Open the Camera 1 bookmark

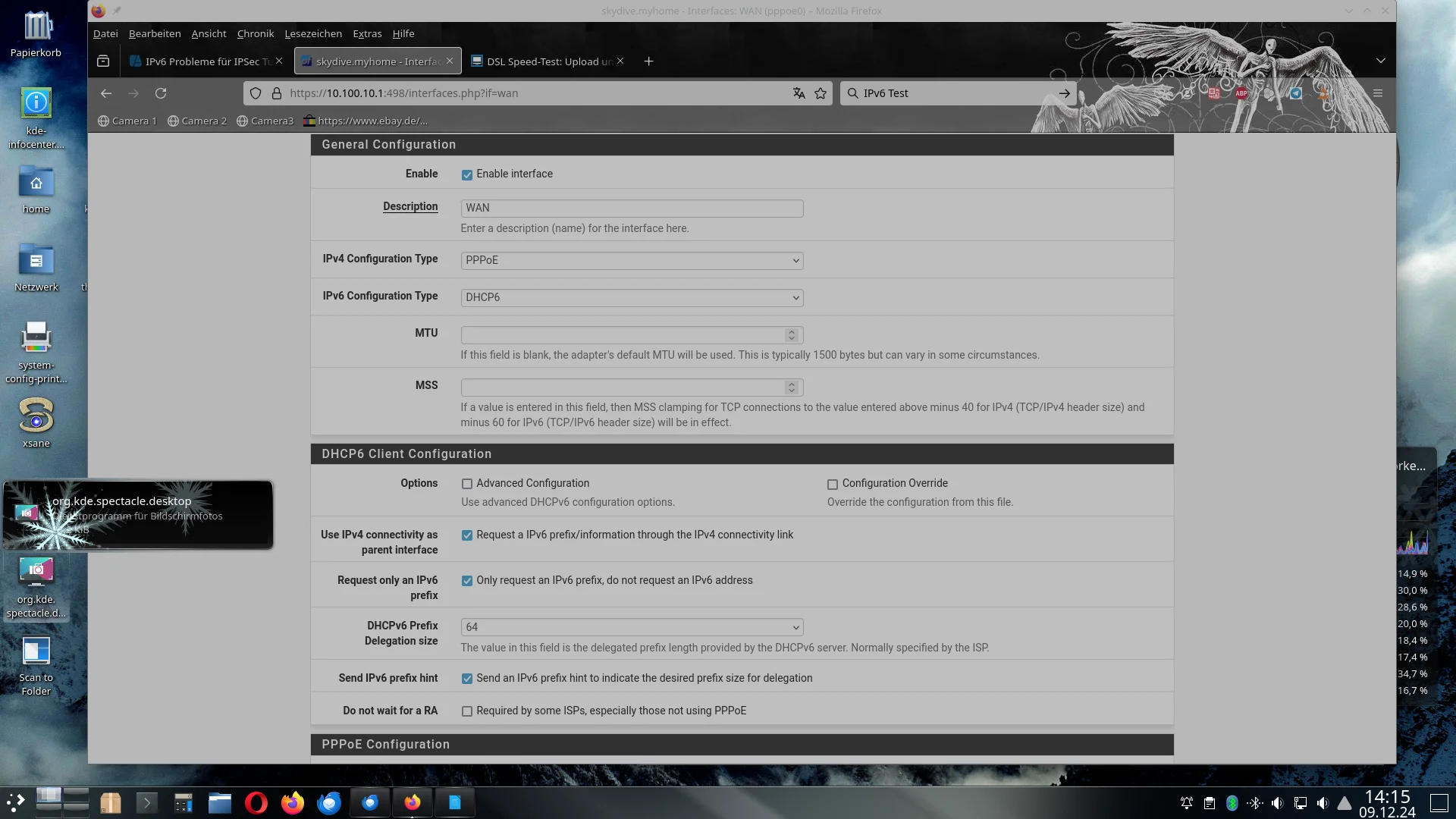tap(127, 121)
